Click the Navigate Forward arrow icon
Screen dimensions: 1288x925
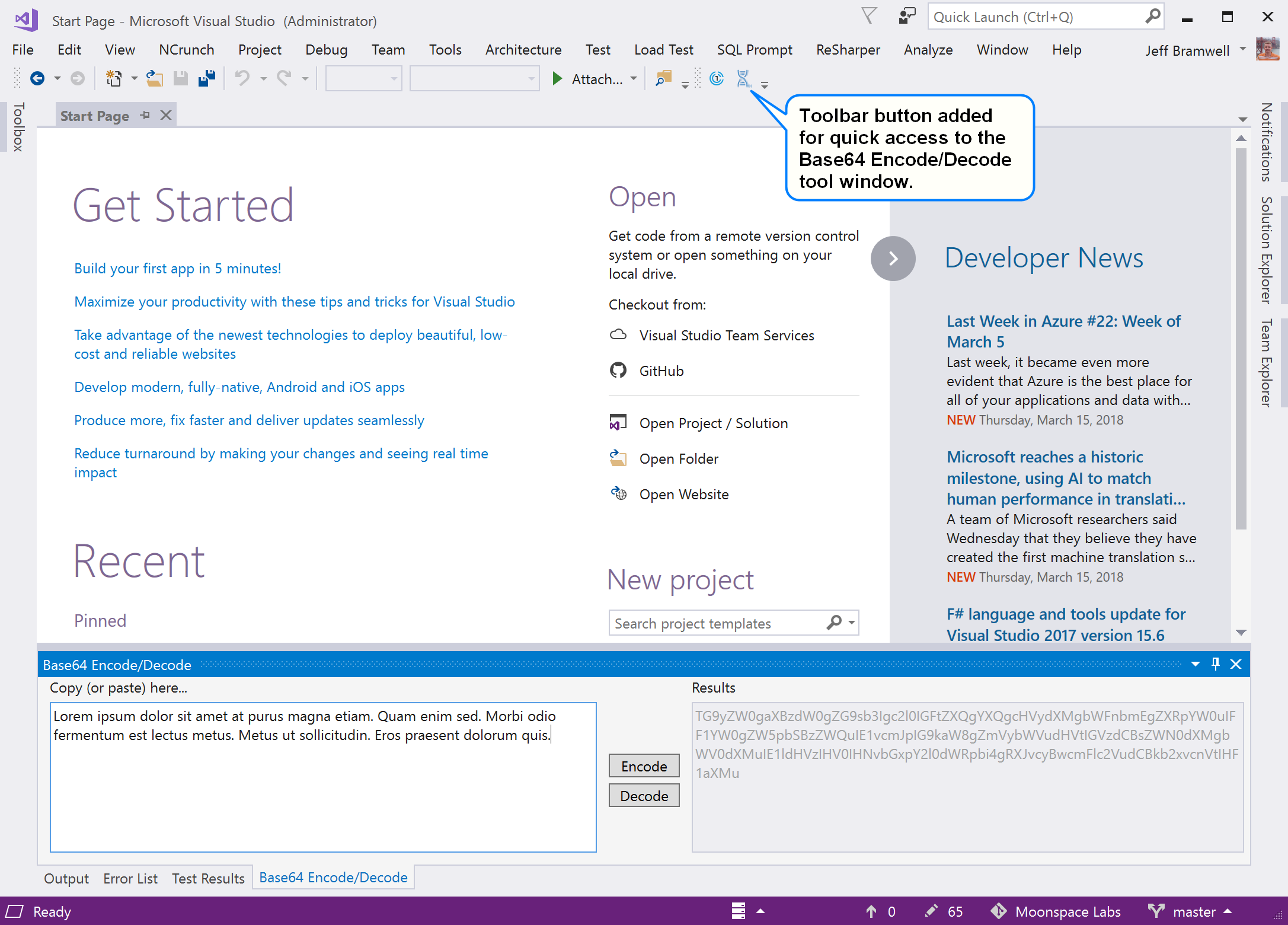tap(78, 78)
